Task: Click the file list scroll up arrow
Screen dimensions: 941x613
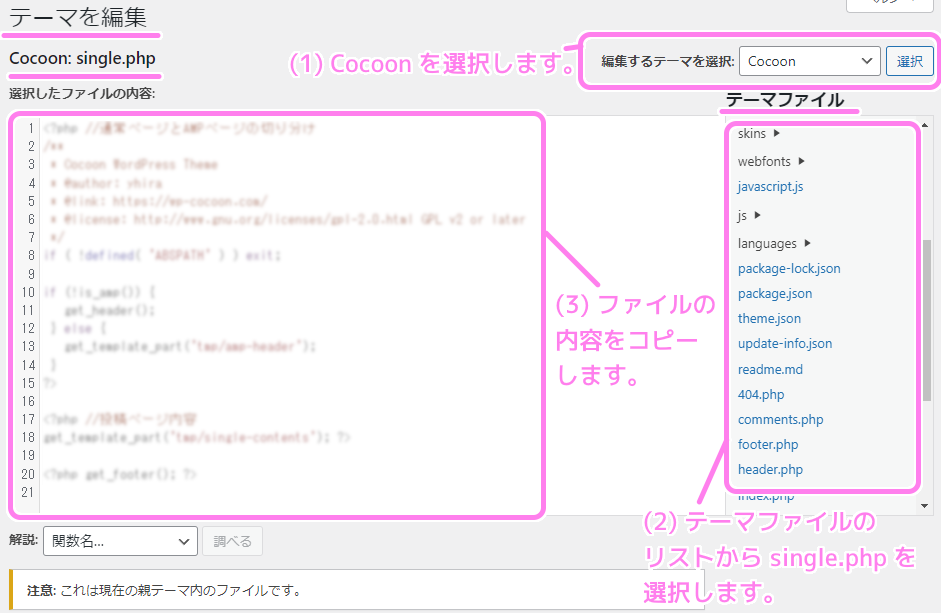Action: click(x=925, y=125)
